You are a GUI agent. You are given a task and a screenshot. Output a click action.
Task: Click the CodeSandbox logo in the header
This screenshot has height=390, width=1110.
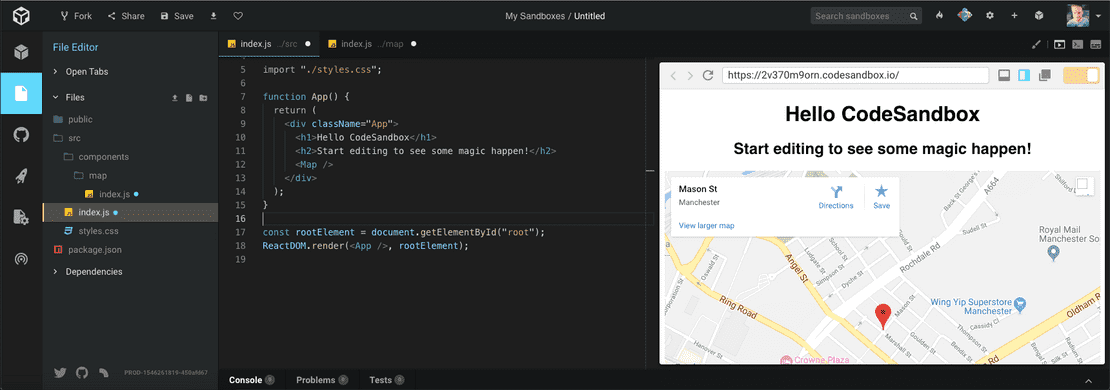coord(21,16)
